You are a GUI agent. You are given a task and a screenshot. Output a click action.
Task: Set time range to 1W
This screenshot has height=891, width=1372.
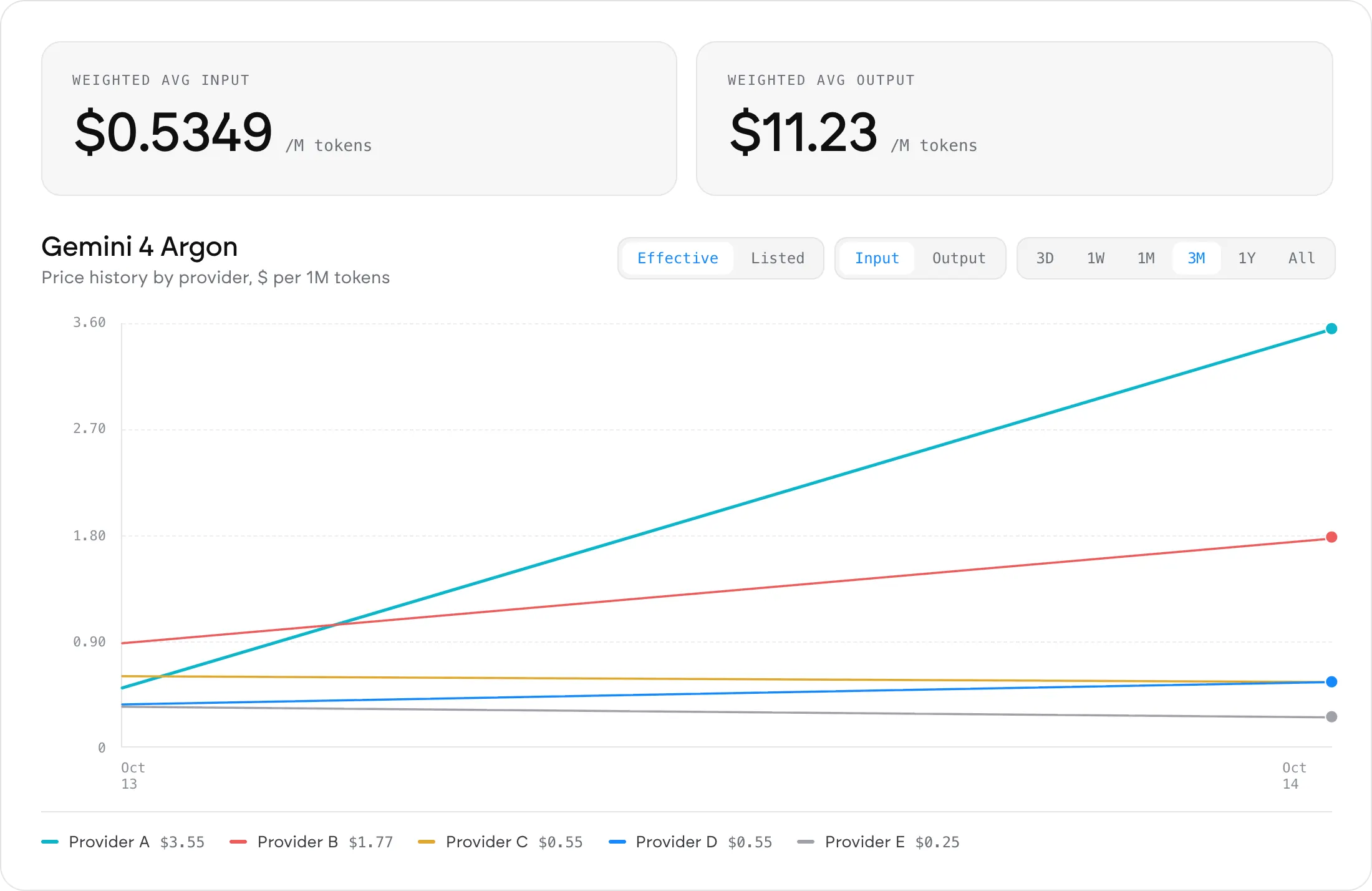(x=1096, y=258)
